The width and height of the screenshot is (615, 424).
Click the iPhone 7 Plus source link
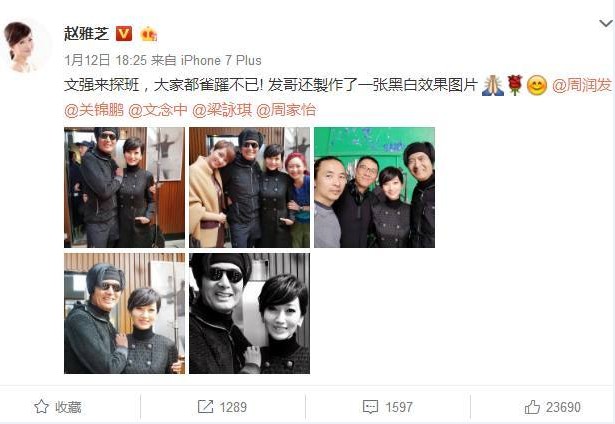point(221,60)
